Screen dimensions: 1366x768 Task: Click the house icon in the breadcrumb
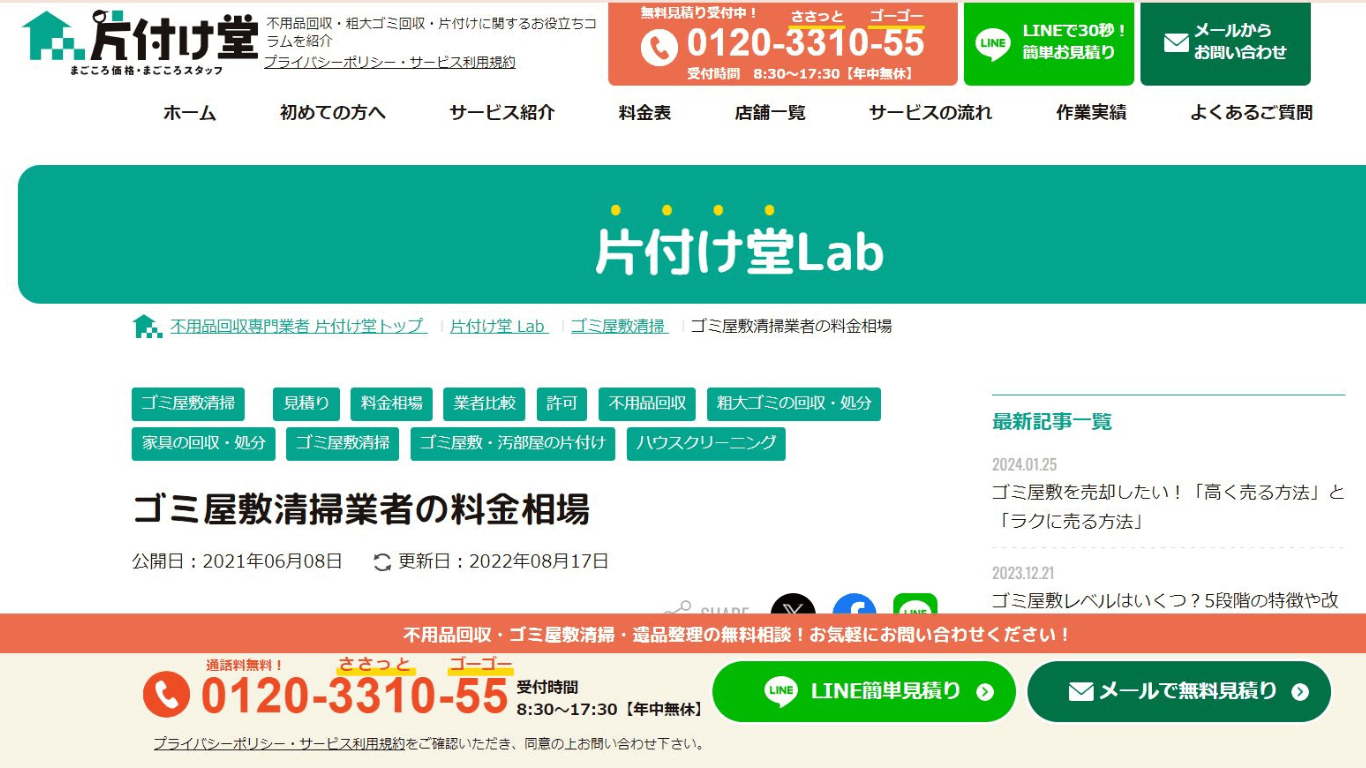147,326
